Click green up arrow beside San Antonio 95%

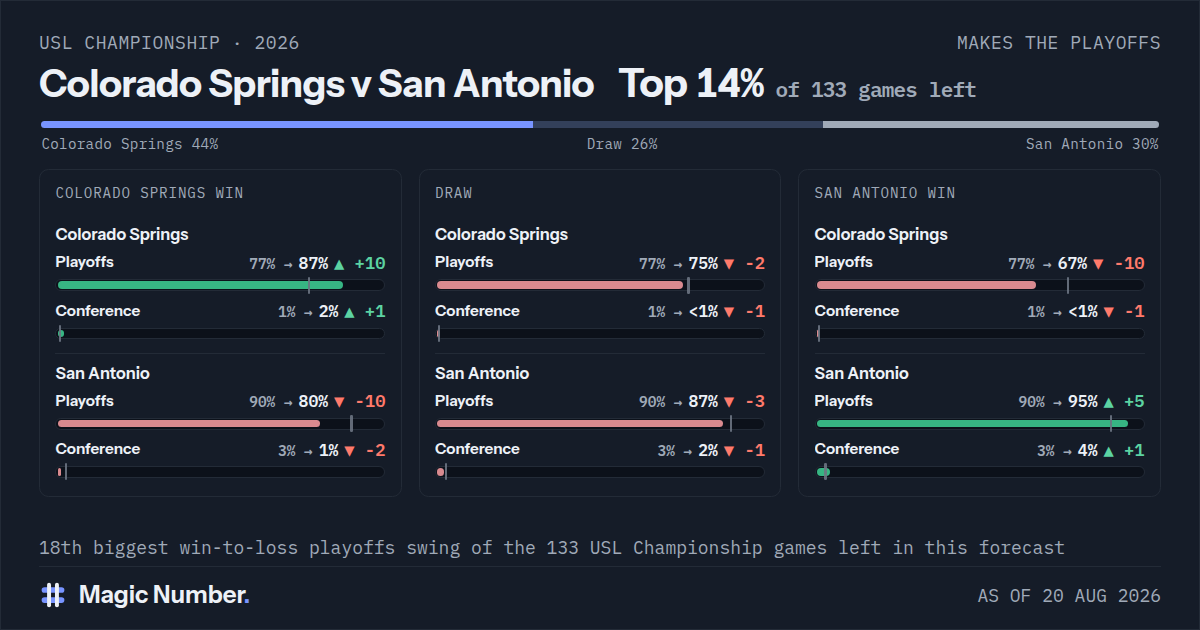tap(1108, 402)
